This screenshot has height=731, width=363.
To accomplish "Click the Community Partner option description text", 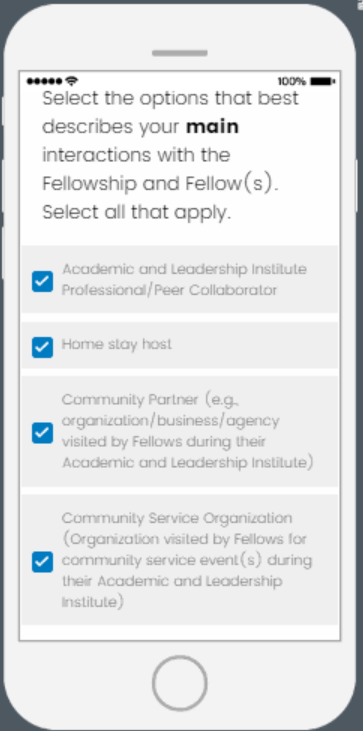I will [x=187, y=431].
